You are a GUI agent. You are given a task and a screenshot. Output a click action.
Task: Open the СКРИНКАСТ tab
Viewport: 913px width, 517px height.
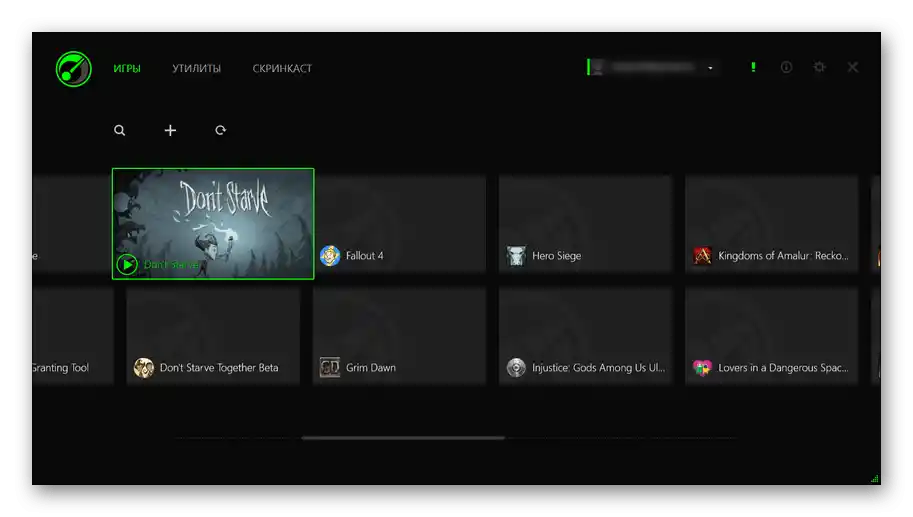point(282,68)
